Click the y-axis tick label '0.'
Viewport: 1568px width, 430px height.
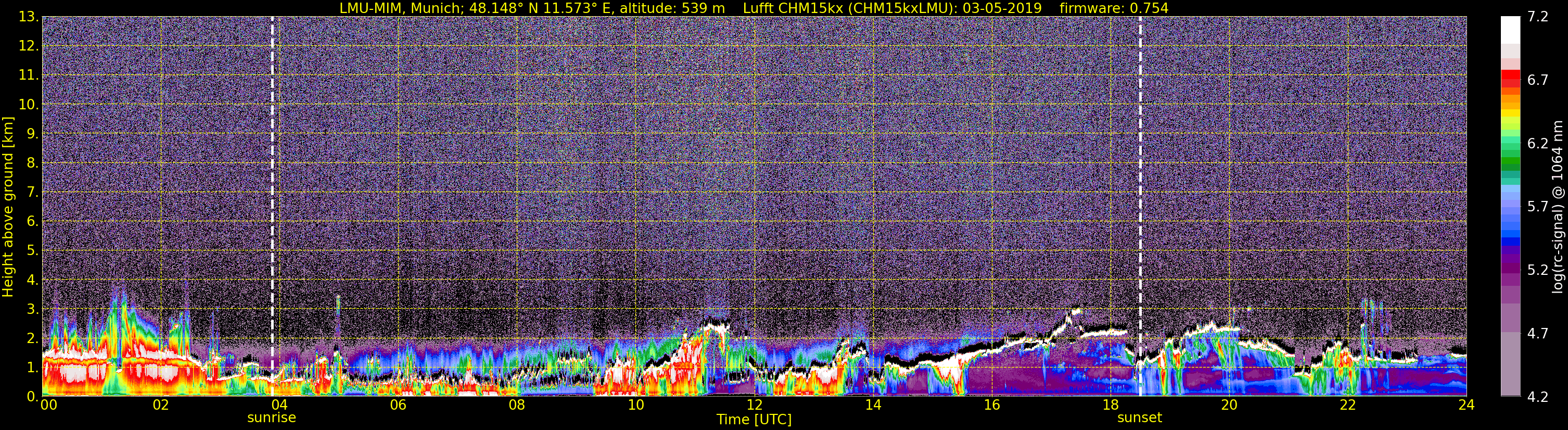point(33,397)
